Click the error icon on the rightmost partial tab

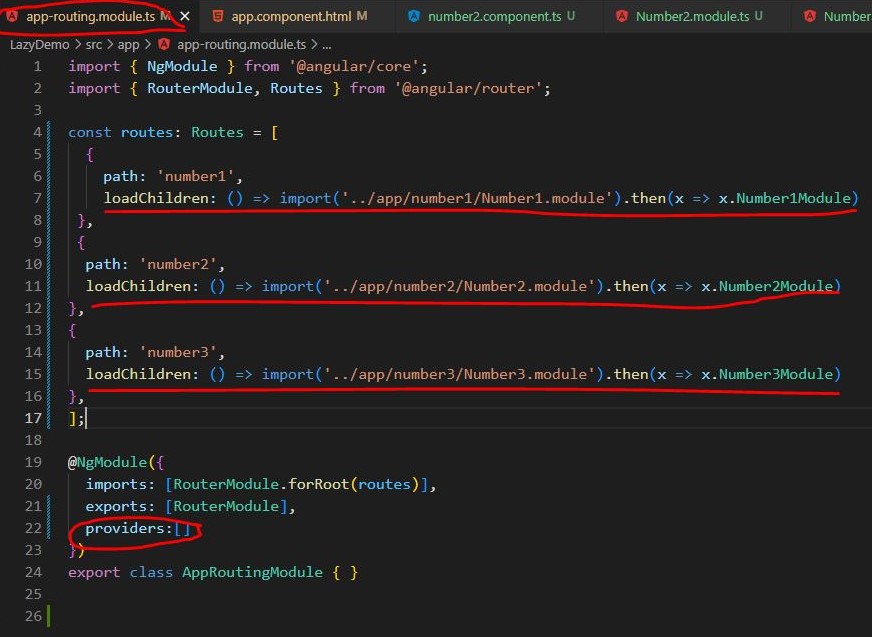coord(812,16)
